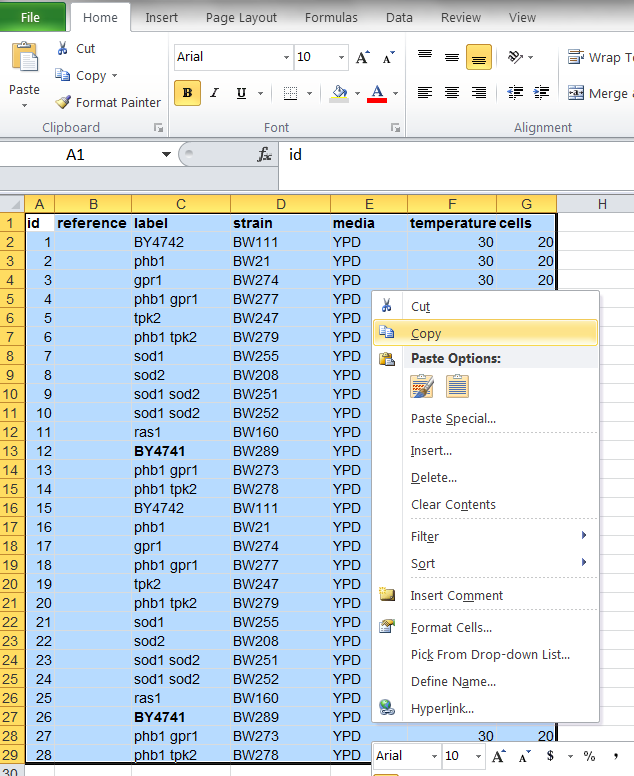634x776 pixels.
Task: Align text left in the ribbon
Action: click(425, 93)
